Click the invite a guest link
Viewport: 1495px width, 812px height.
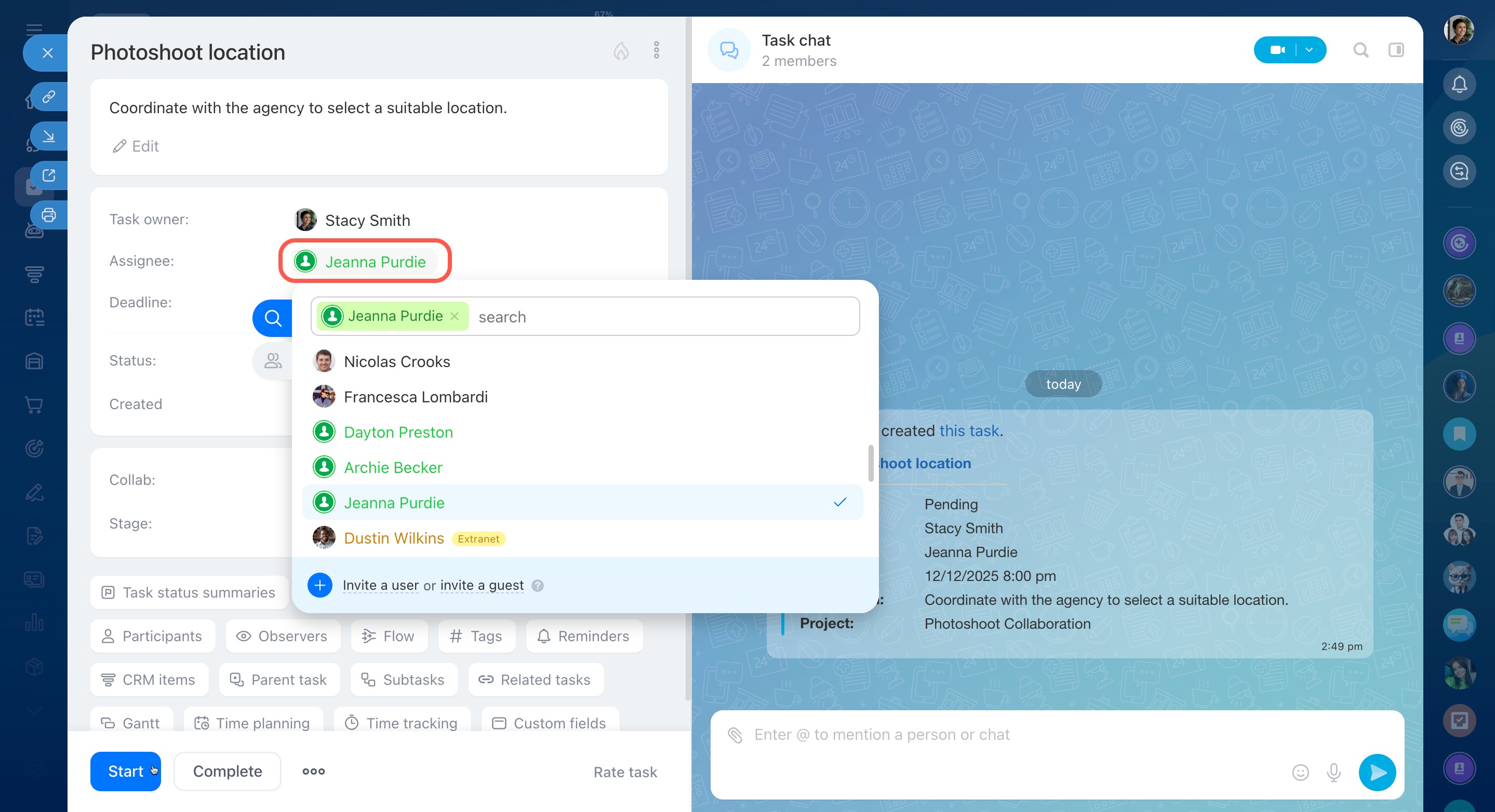482,585
